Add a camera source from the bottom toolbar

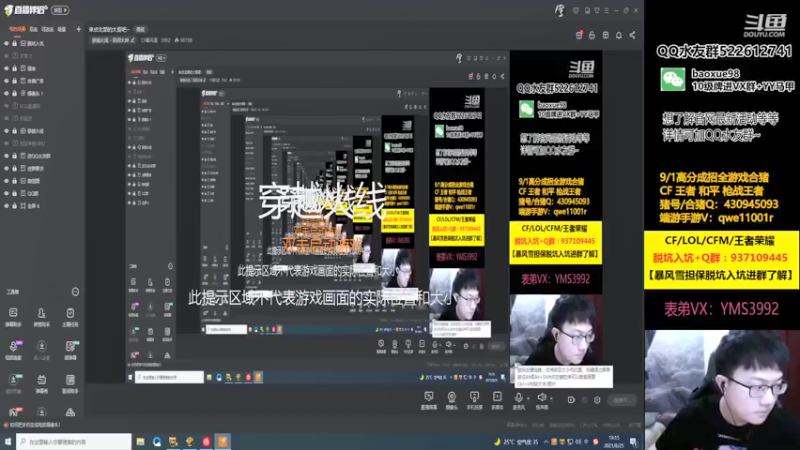[452, 400]
